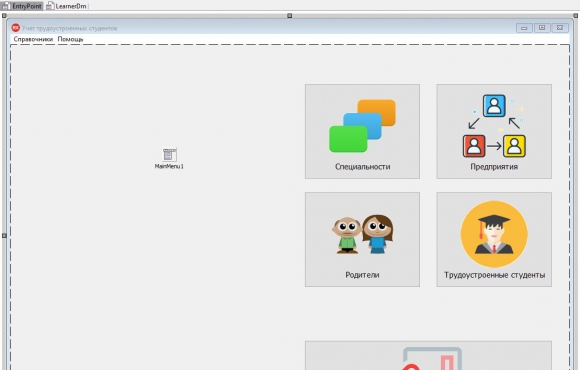Open Специальности button with colored rectangles
580x370 pixels.
[x=362, y=131]
